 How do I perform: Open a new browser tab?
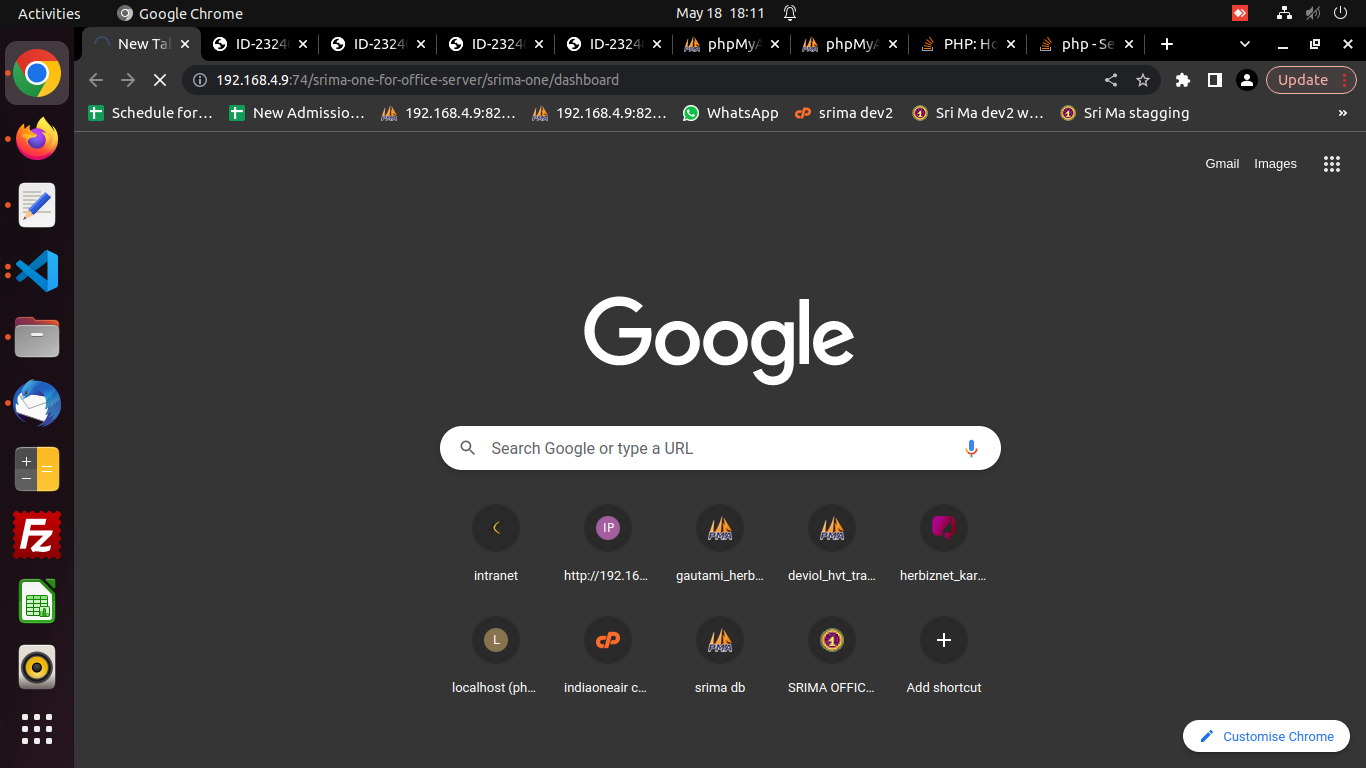(1166, 44)
